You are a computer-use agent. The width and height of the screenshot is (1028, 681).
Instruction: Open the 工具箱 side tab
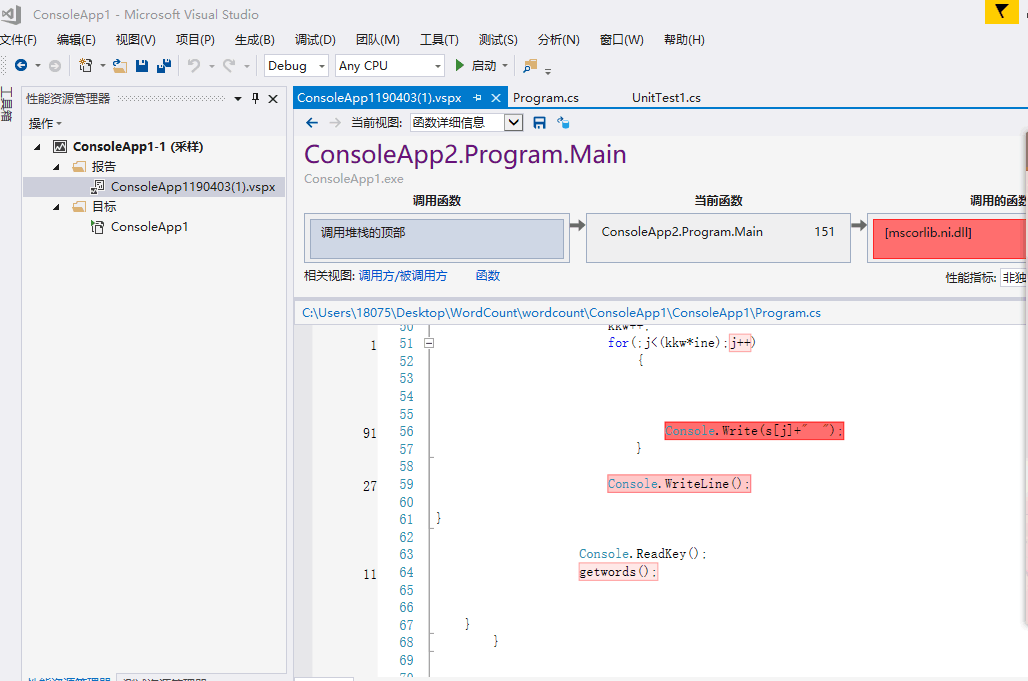(7, 104)
